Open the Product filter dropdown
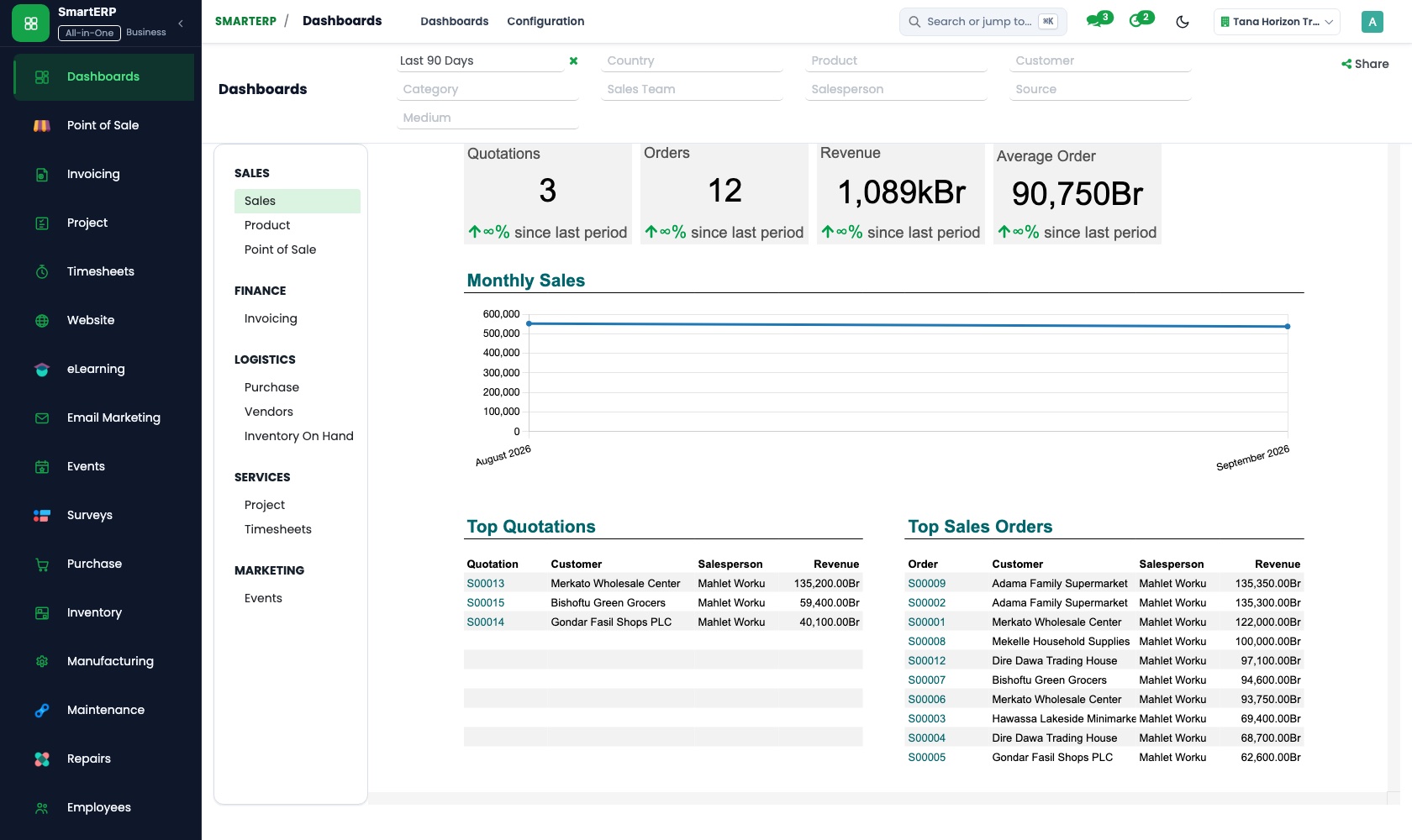 coord(896,60)
